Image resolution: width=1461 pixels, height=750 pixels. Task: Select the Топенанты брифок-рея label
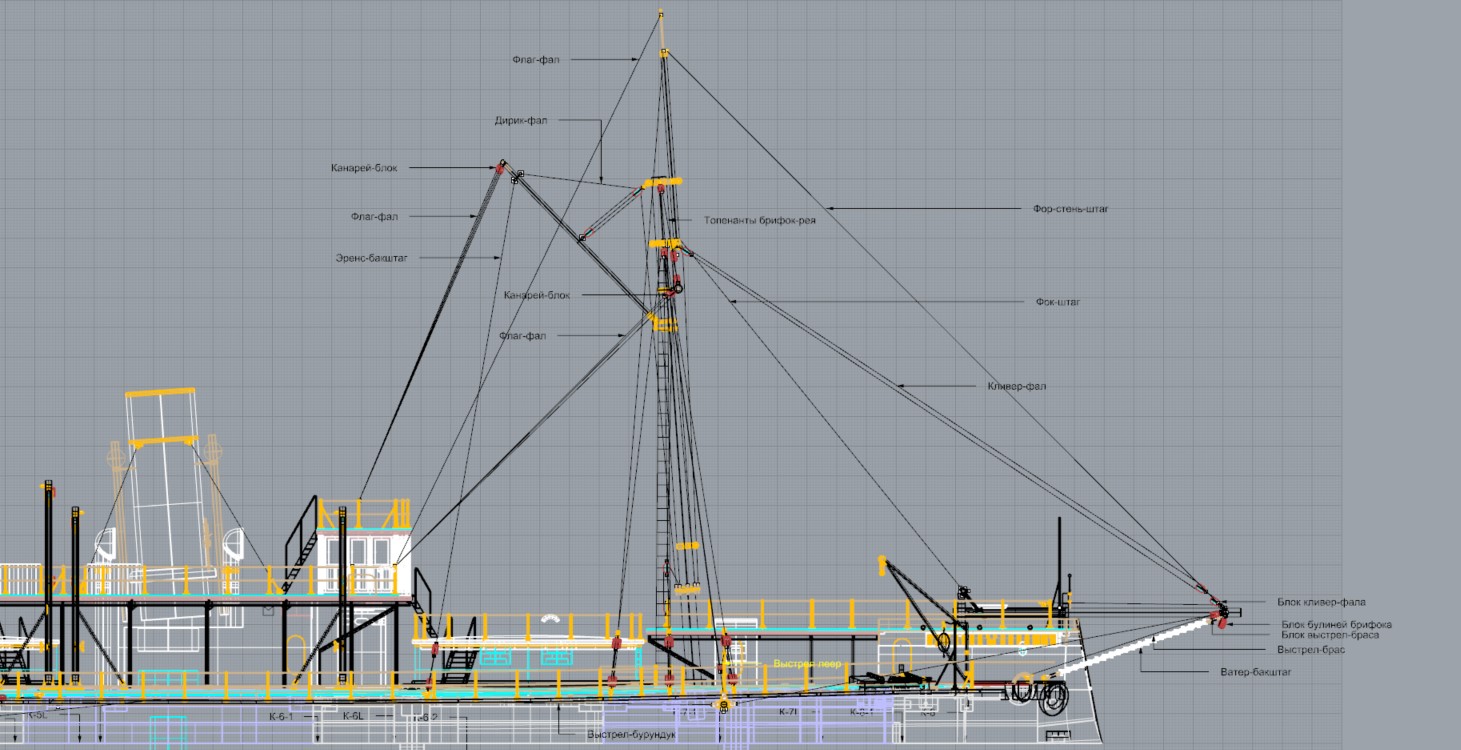tap(759, 220)
